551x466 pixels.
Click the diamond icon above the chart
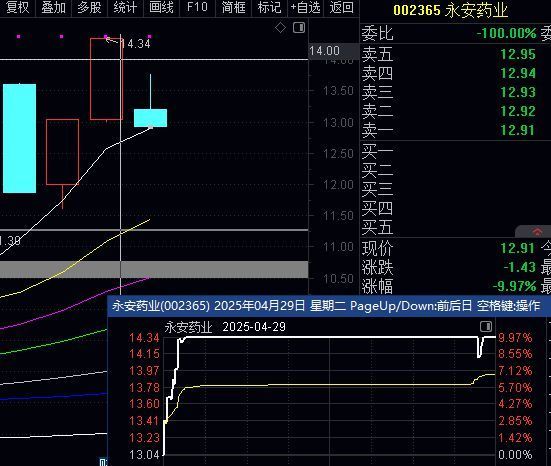click(x=280, y=27)
